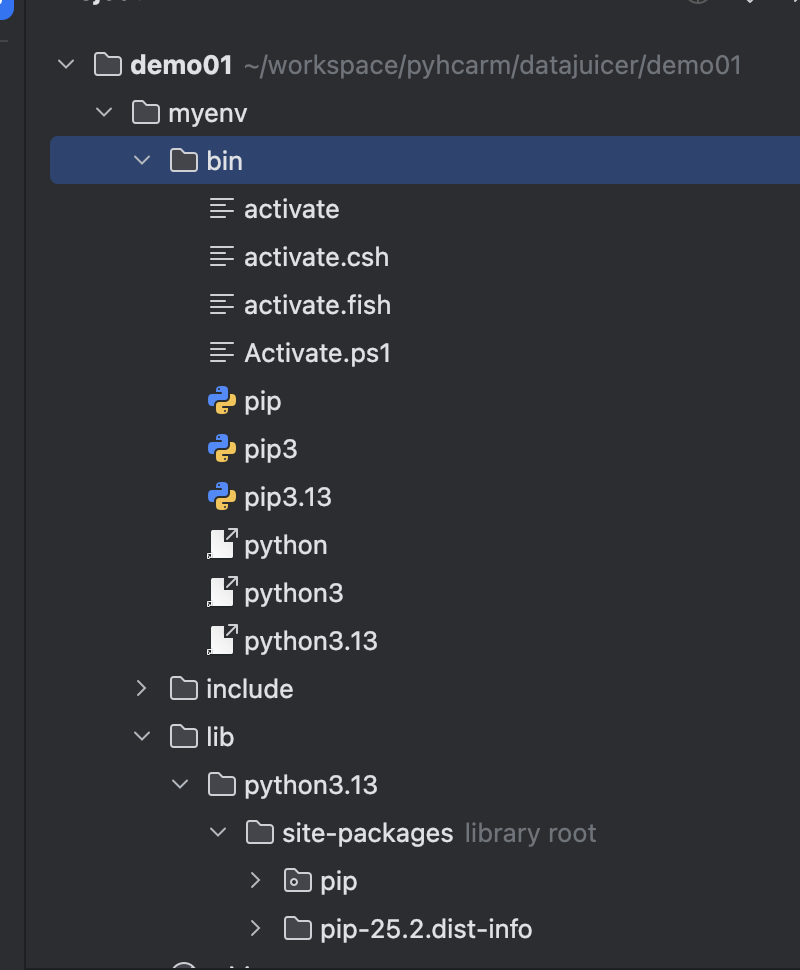Screen dimensions: 800x970
Task: Collapse the myenv folder
Action: coord(104,113)
